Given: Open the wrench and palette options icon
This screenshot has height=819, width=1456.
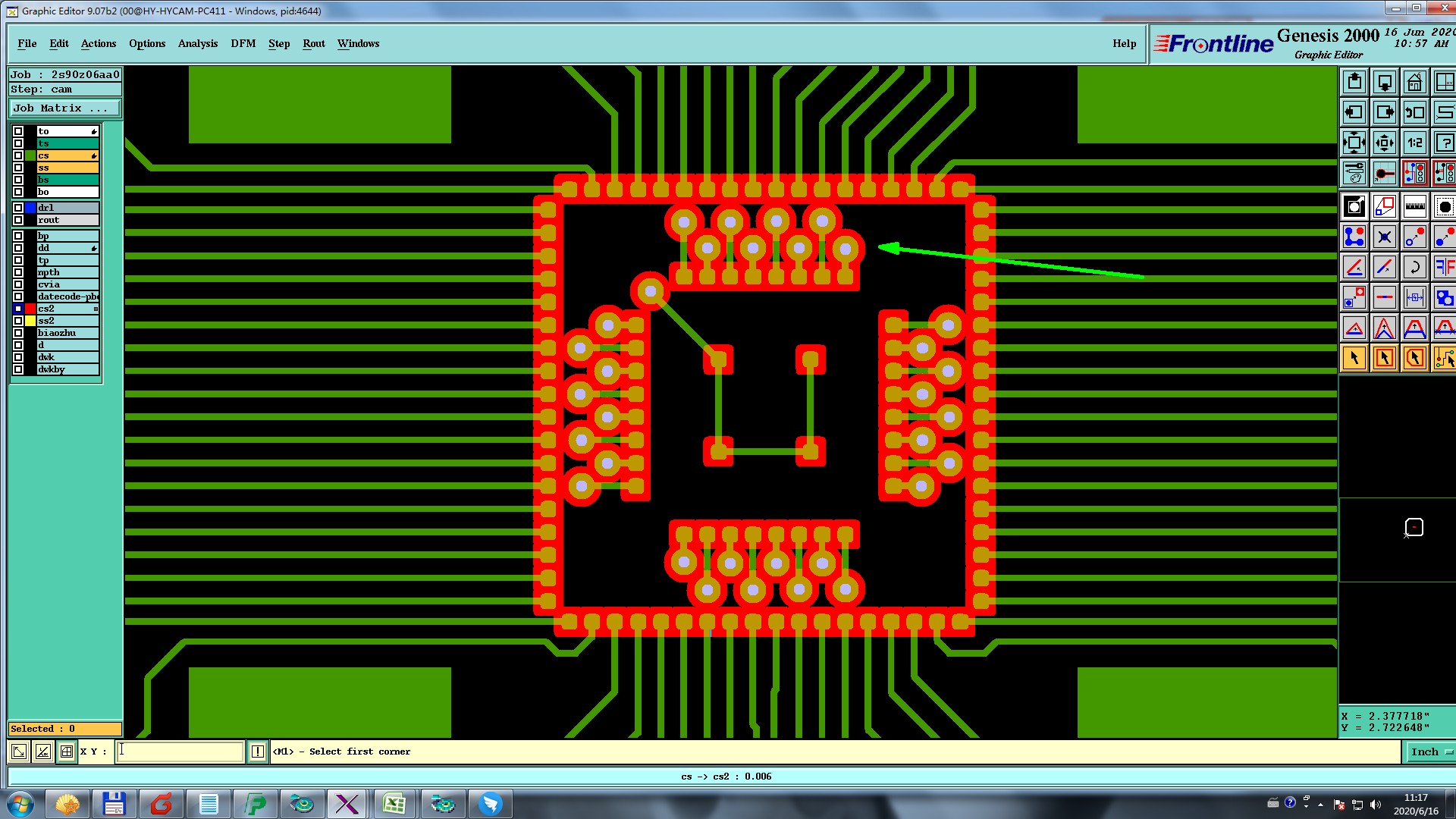Looking at the screenshot, I should [x=1354, y=173].
